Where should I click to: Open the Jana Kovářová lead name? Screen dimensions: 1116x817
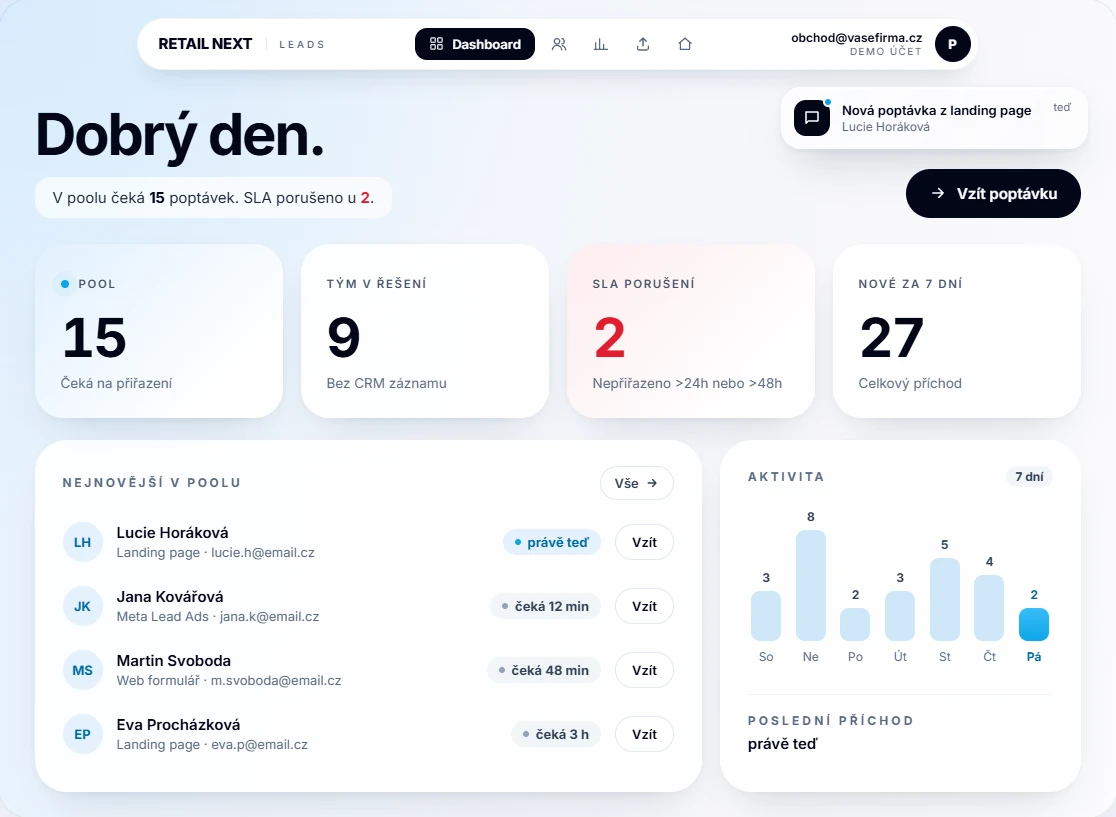(x=170, y=596)
